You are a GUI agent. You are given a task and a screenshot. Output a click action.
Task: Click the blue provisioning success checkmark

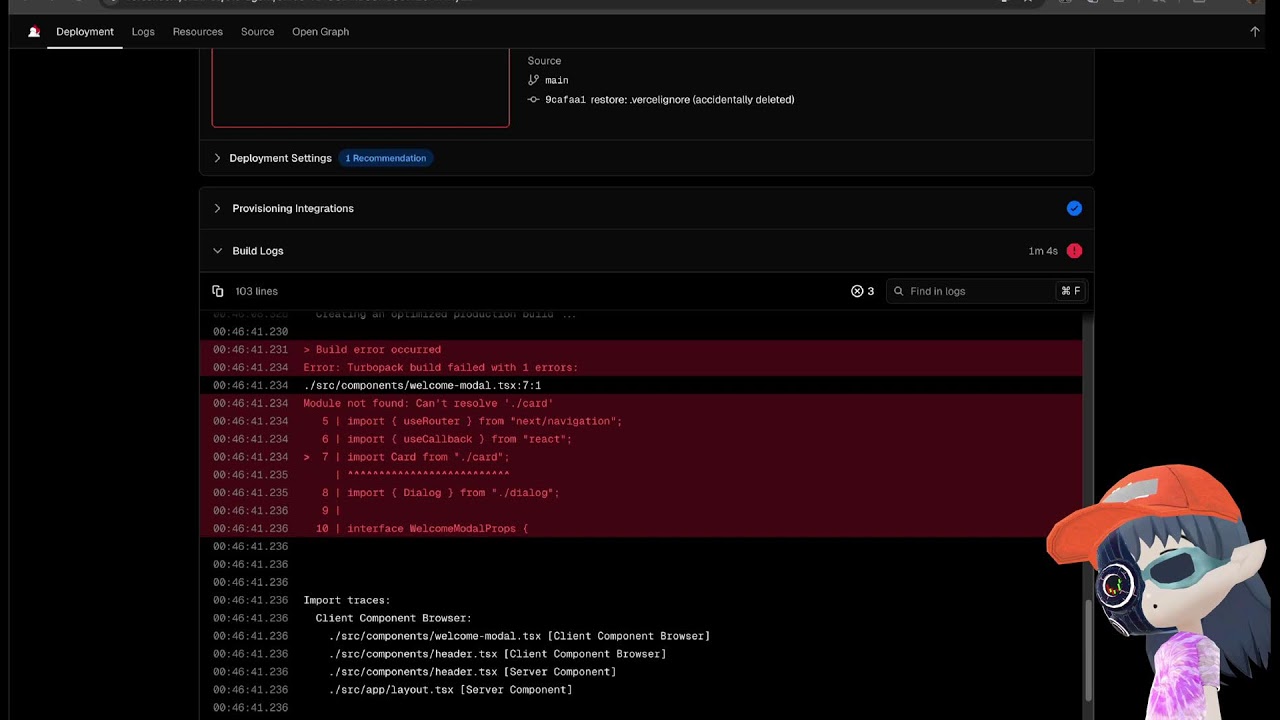point(1074,208)
